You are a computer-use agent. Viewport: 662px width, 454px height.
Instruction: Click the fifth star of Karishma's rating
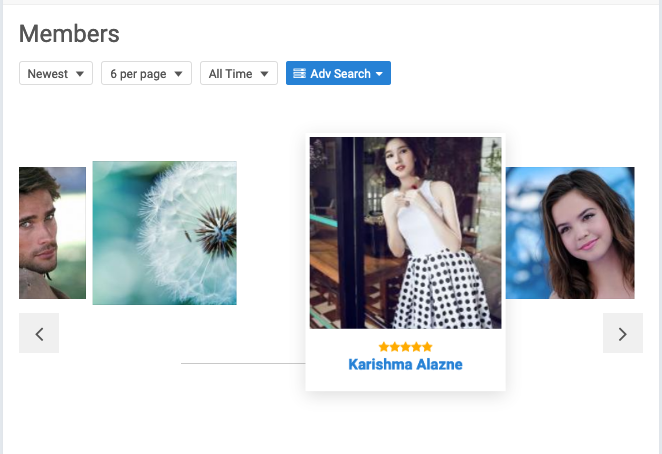427,347
